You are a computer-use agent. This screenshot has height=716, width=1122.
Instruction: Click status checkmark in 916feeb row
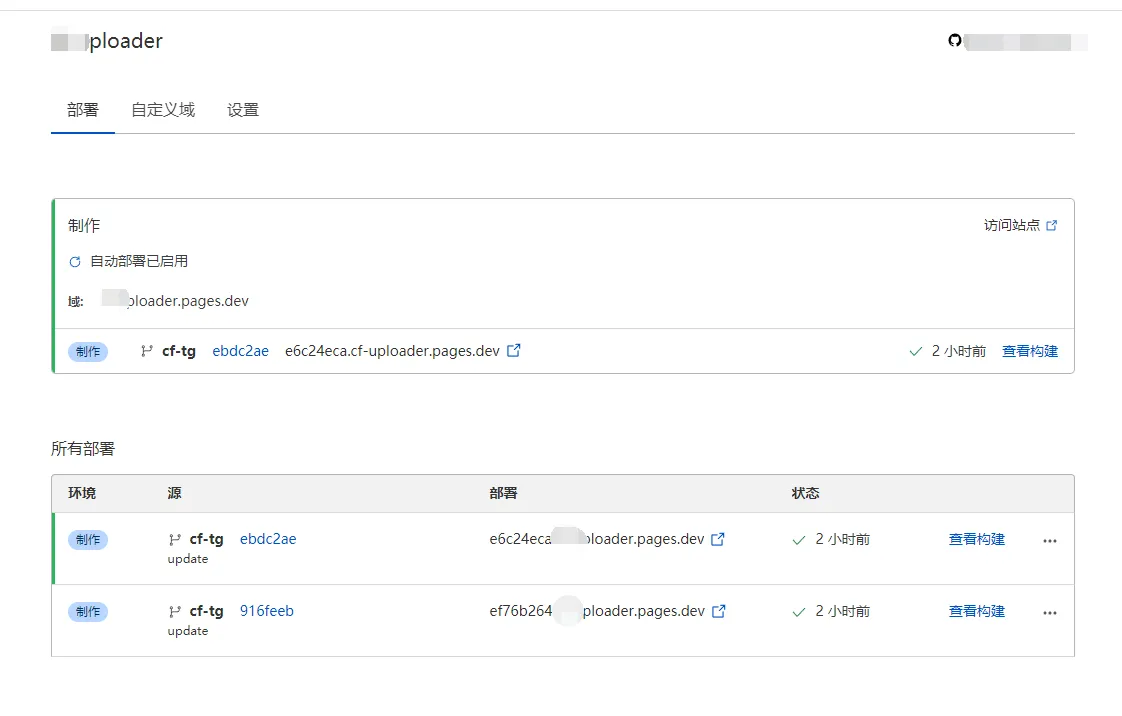(799, 612)
